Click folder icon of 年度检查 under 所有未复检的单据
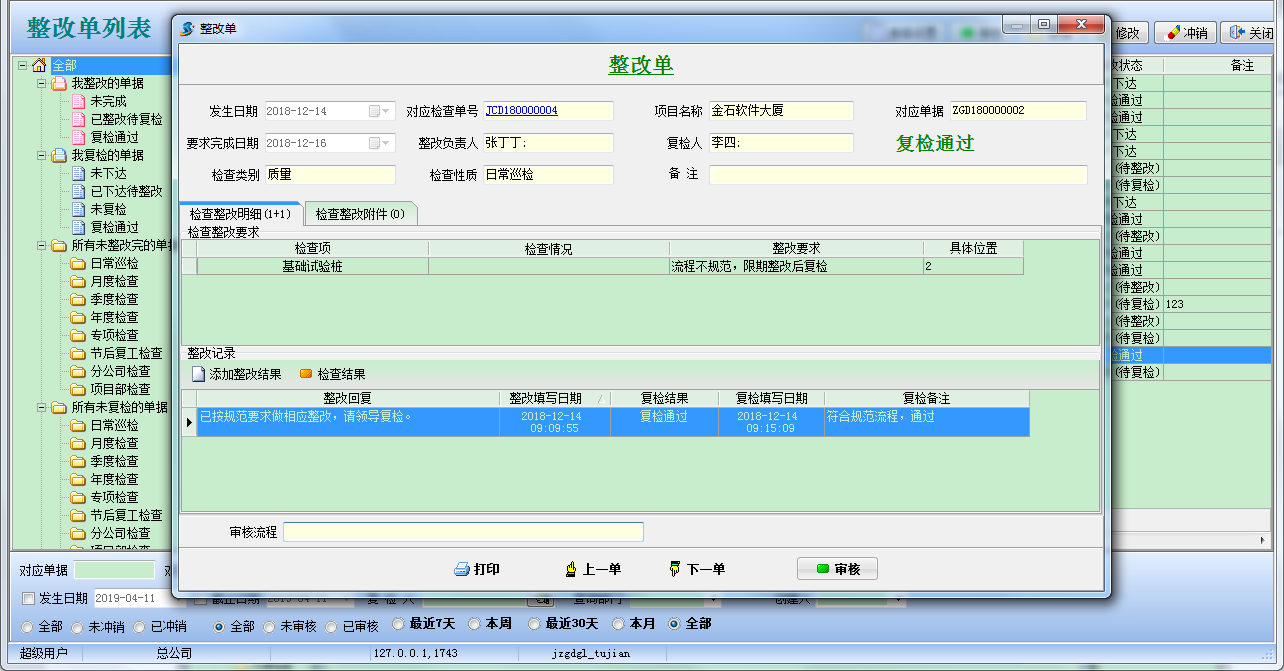 pos(78,479)
